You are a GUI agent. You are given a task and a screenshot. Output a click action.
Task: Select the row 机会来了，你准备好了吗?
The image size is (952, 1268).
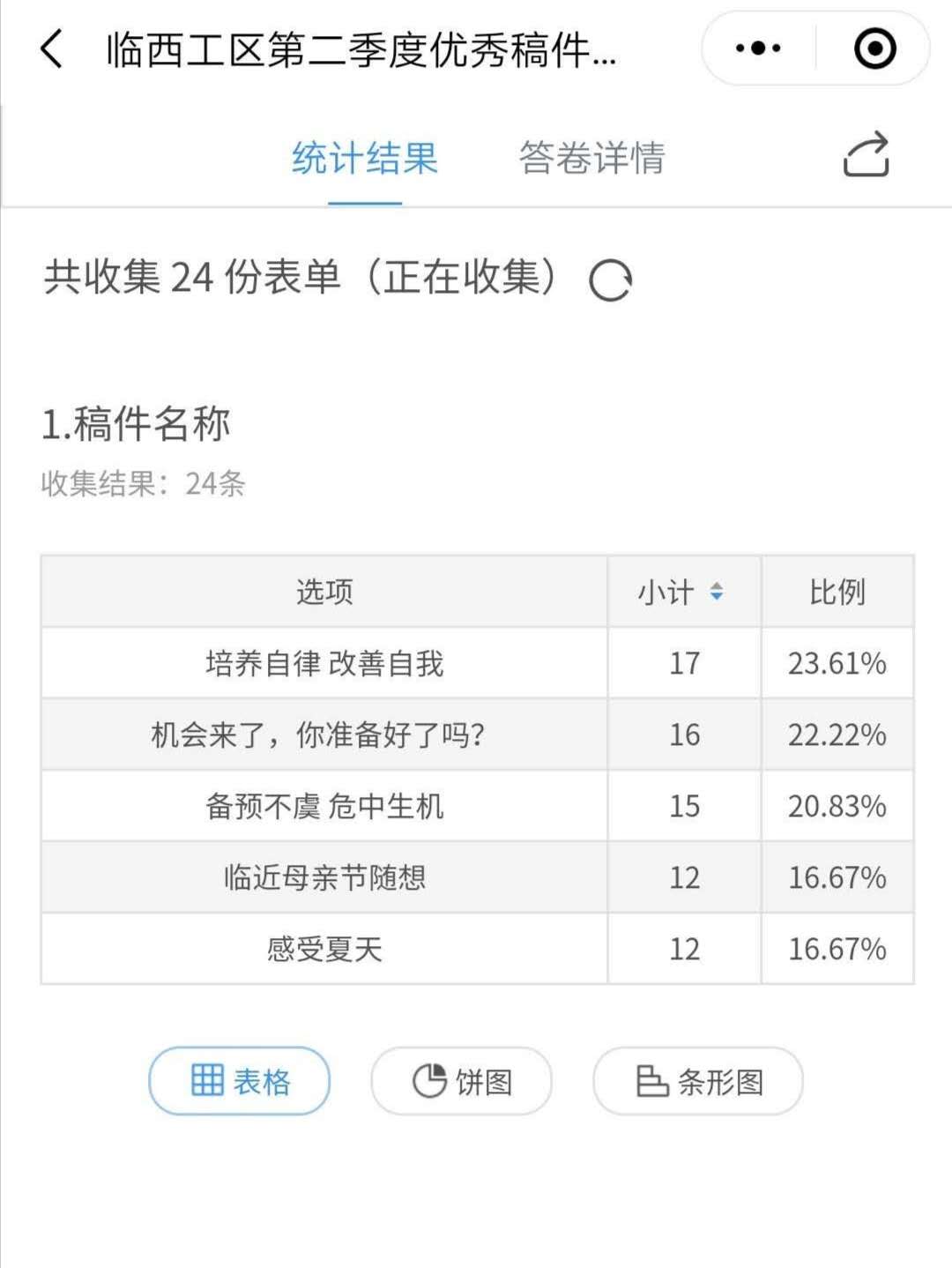tap(477, 735)
